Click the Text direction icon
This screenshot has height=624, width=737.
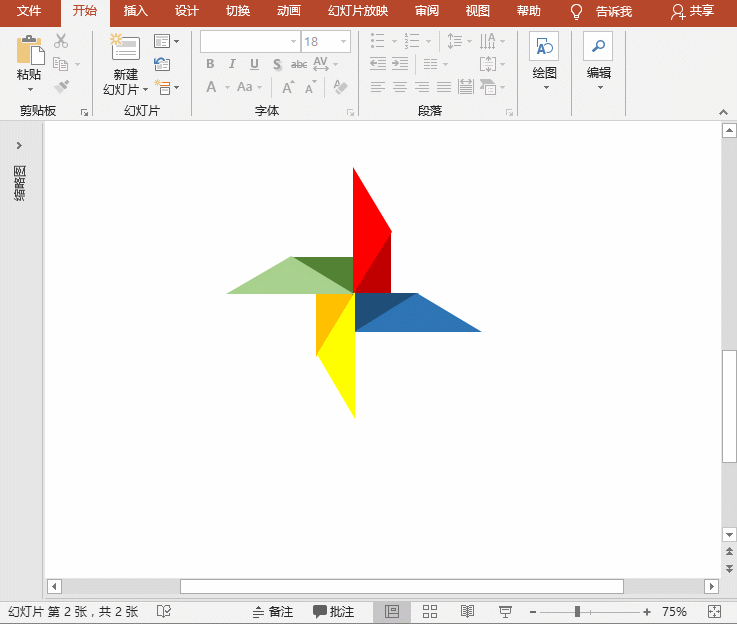[487, 41]
